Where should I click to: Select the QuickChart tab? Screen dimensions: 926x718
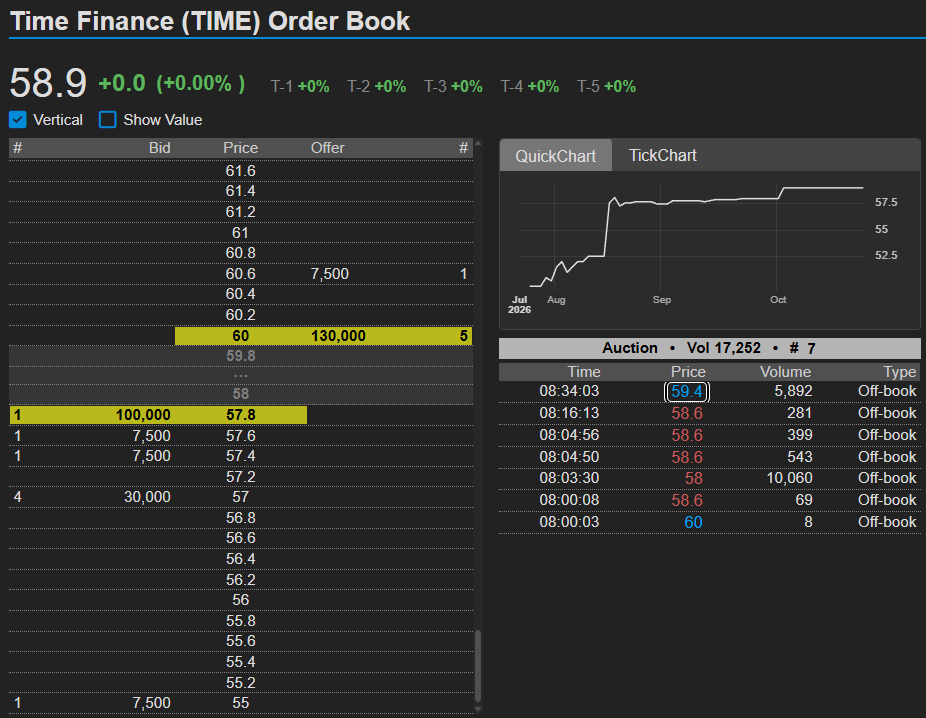pos(556,156)
